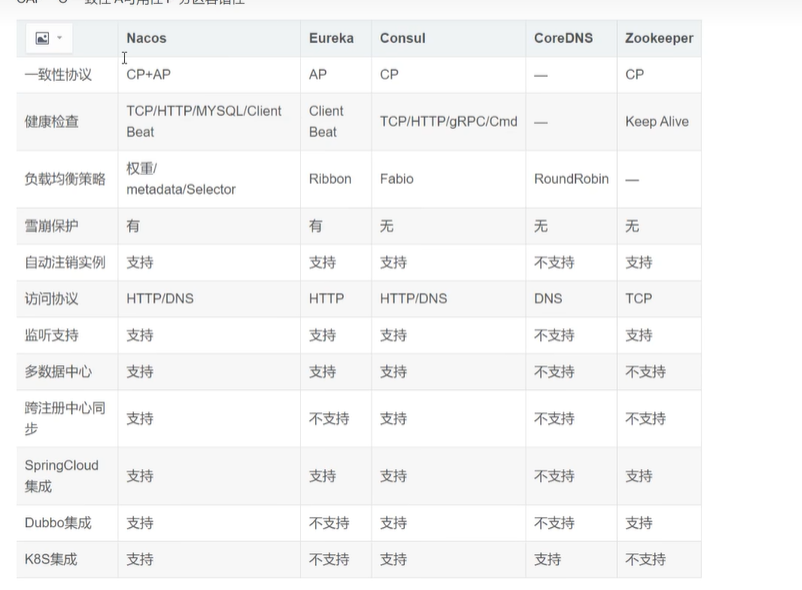
Task: Click HTTP/DNS in 访问协议 row under Consul
Action: [413, 299]
